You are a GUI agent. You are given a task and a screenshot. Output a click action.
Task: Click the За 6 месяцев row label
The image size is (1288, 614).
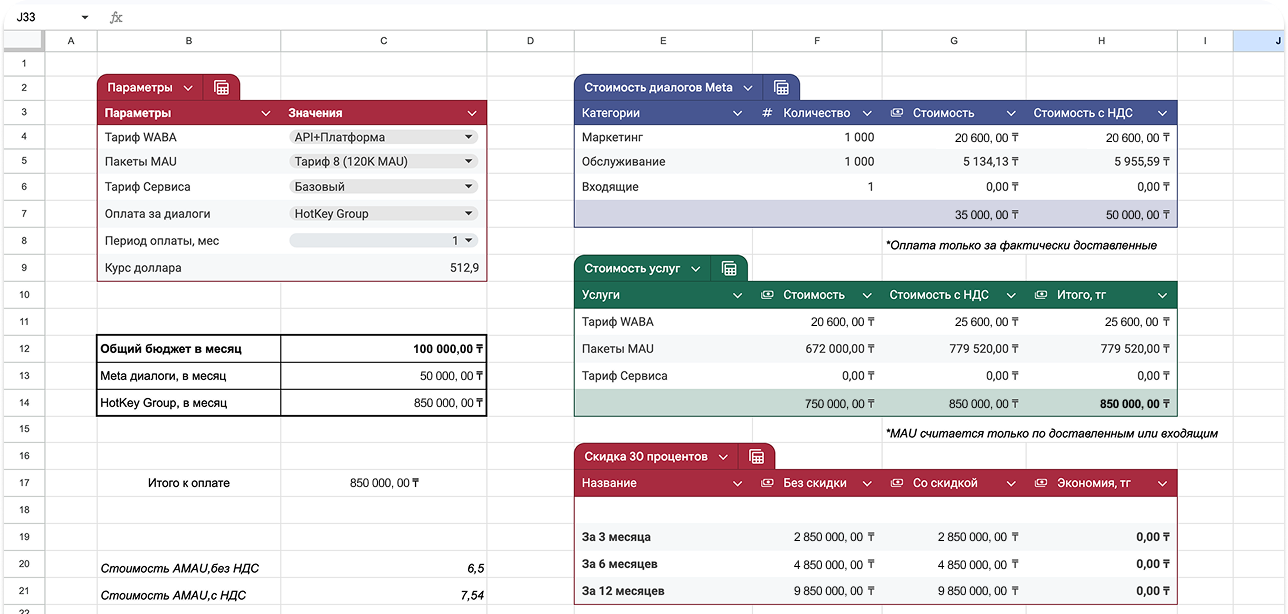click(620, 564)
